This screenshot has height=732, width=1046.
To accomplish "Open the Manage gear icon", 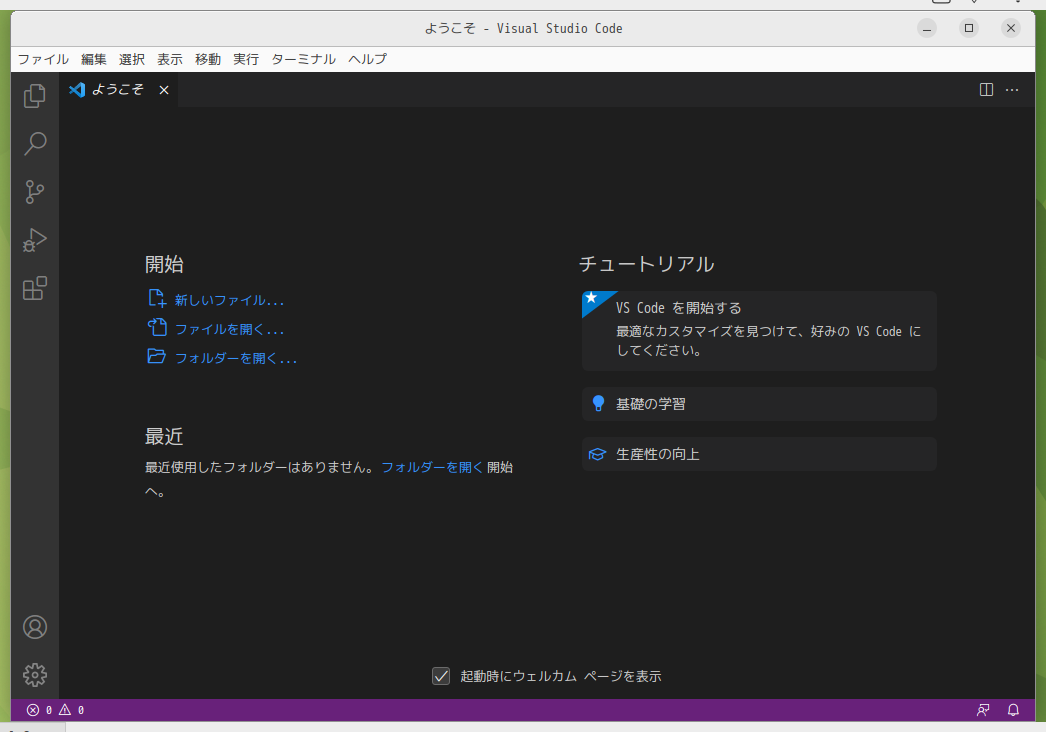I will pyautogui.click(x=35, y=675).
